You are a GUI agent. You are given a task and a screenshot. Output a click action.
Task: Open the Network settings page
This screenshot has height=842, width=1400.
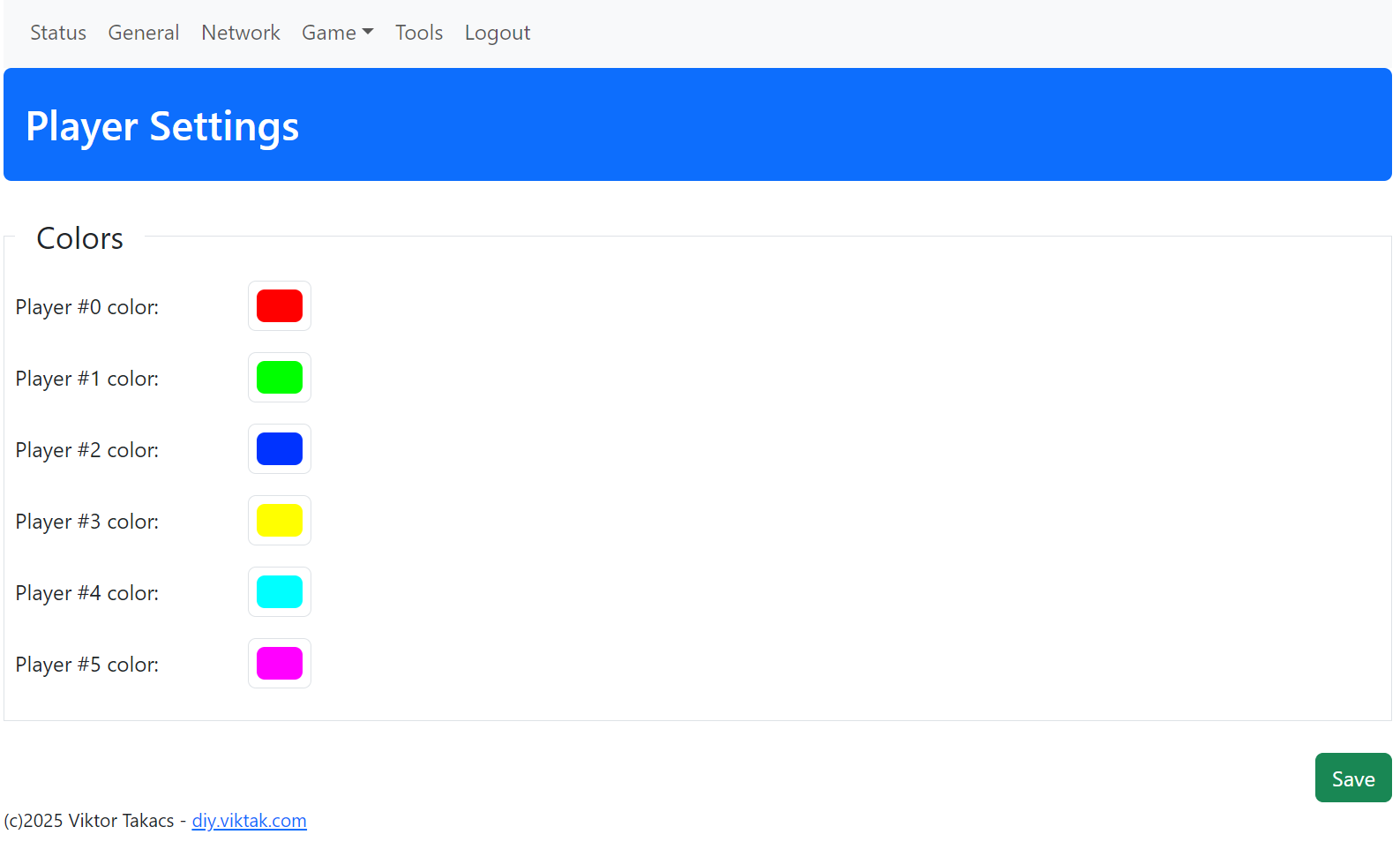pyautogui.click(x=240, y=33)
